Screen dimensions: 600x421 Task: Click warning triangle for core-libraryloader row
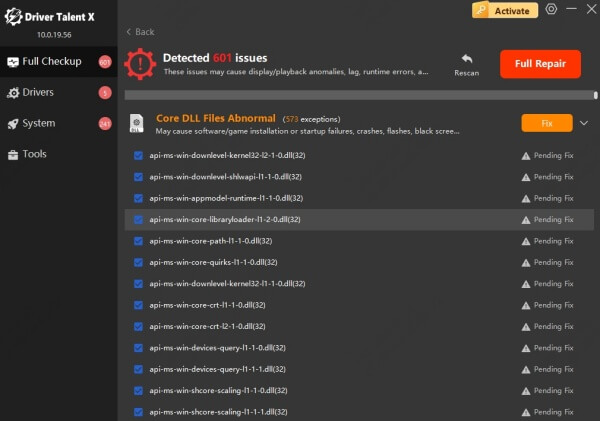526,220
